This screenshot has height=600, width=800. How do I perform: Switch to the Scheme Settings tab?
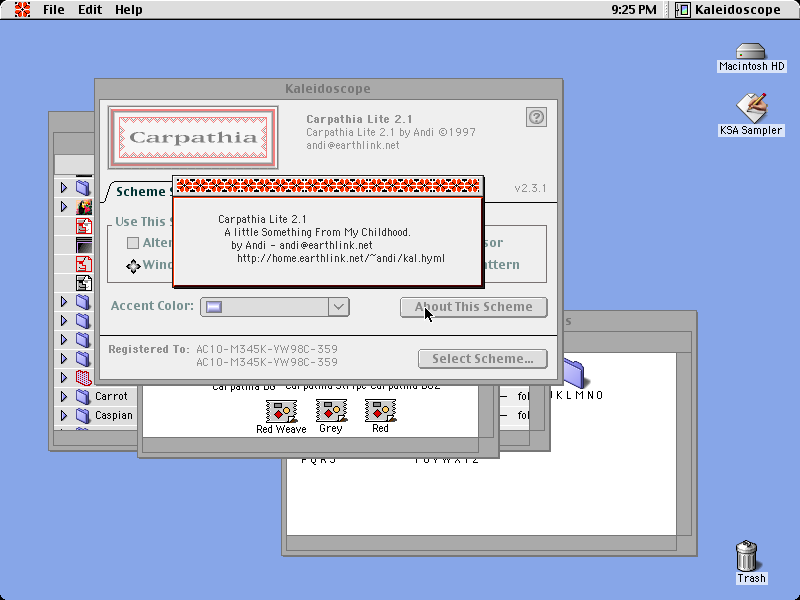(139, 191)
